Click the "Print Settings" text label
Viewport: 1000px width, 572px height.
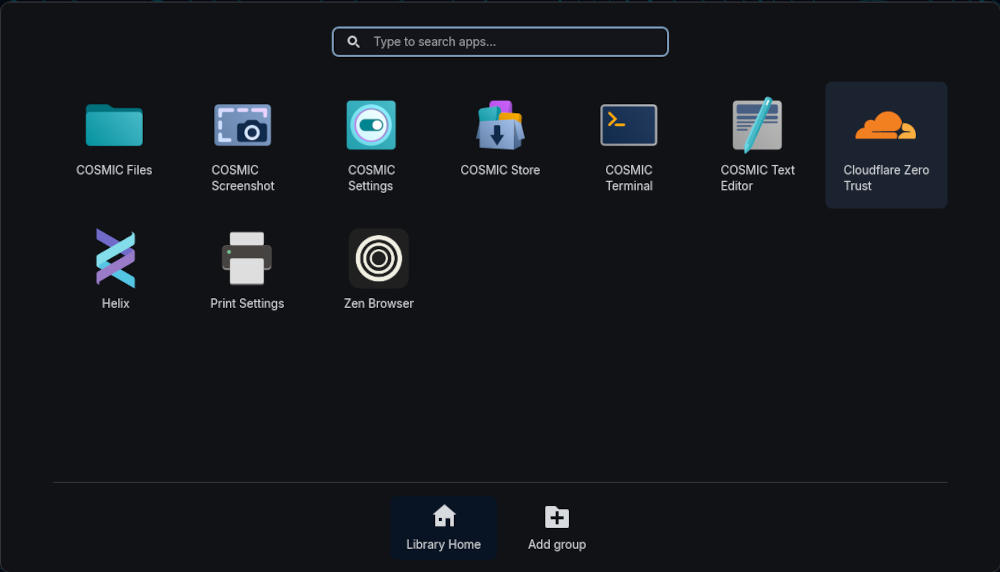point(247,304)
